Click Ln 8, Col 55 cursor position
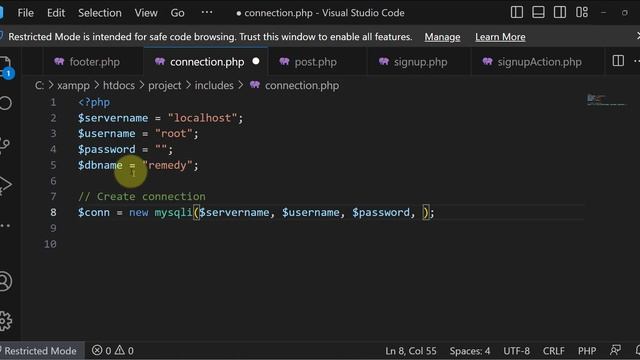 pos(411,351)
